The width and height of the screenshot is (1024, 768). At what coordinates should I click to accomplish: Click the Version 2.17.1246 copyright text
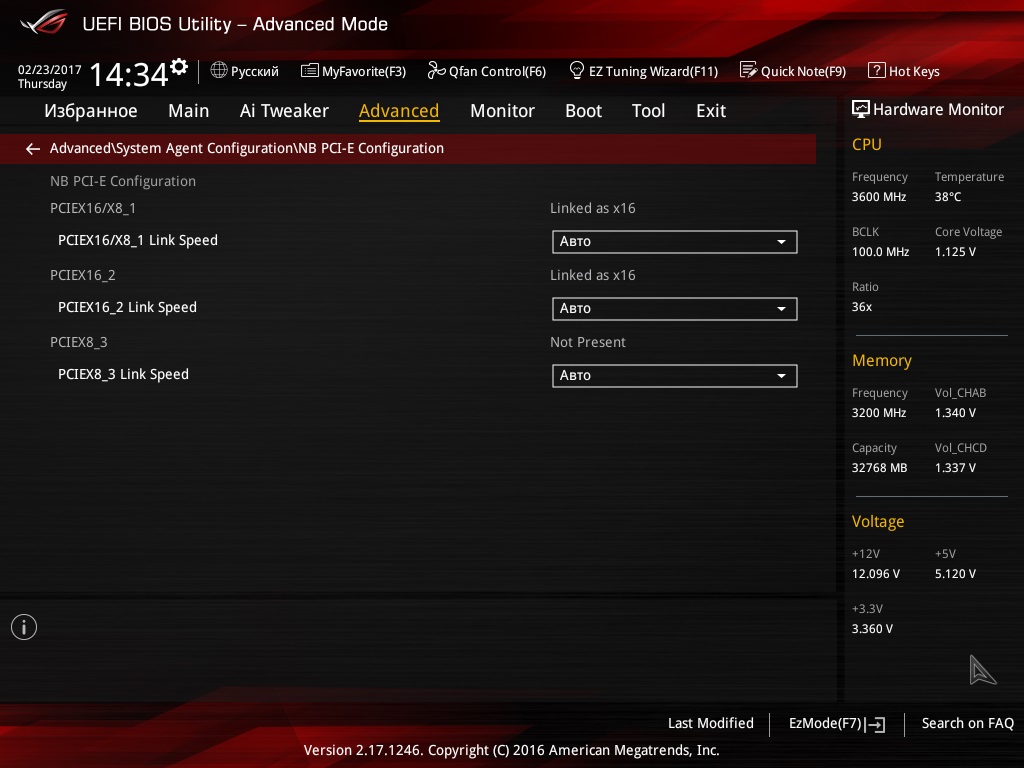pyautogui.click(x=511, y=750)
